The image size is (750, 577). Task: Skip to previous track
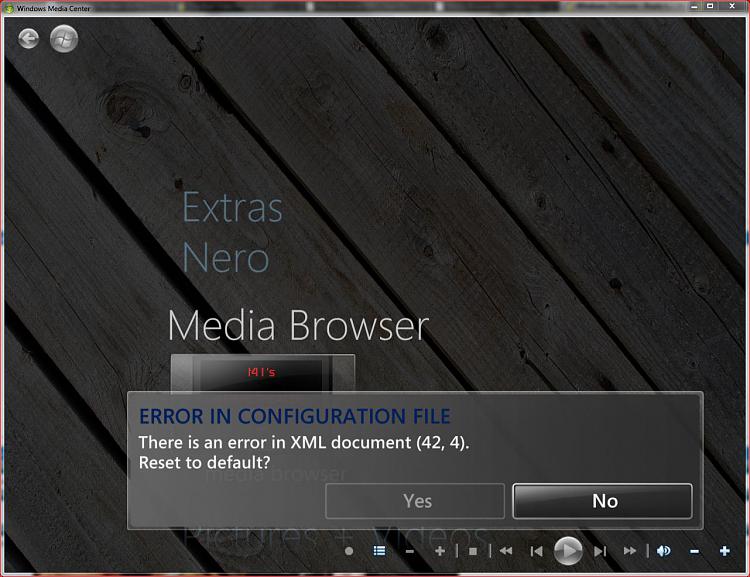tap(537, 551)
